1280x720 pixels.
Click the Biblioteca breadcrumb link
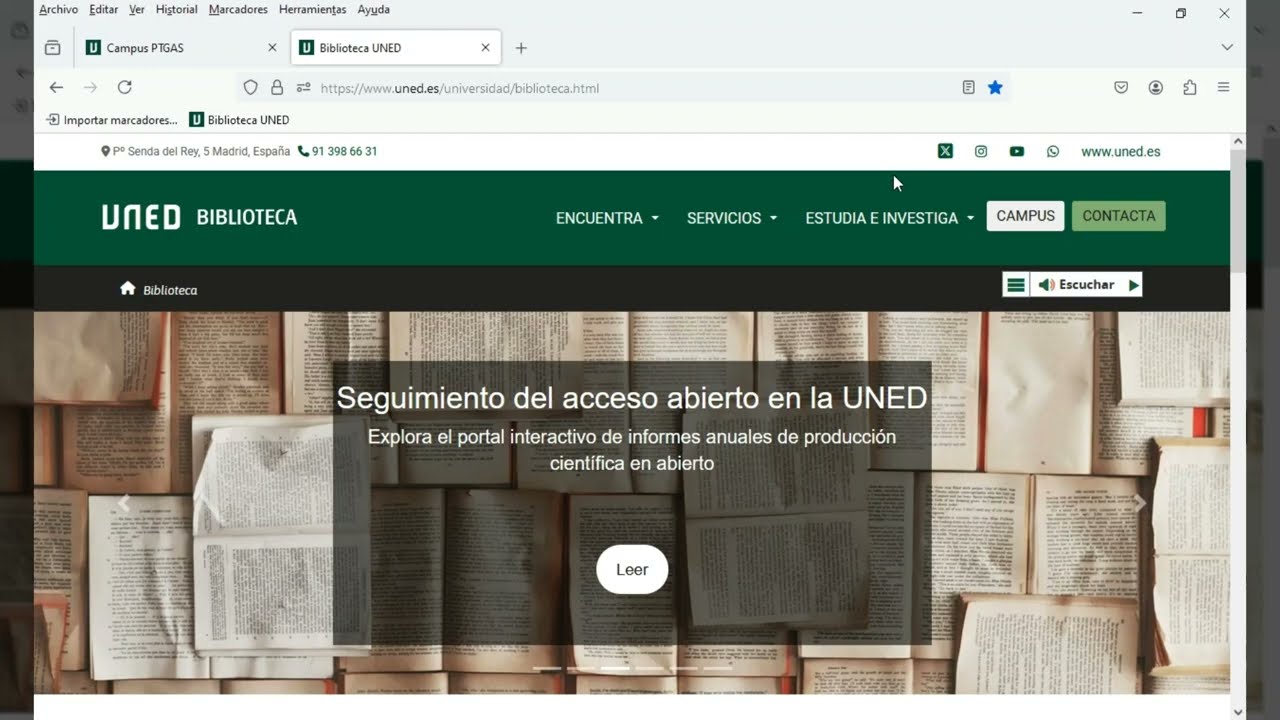(170, 290)
